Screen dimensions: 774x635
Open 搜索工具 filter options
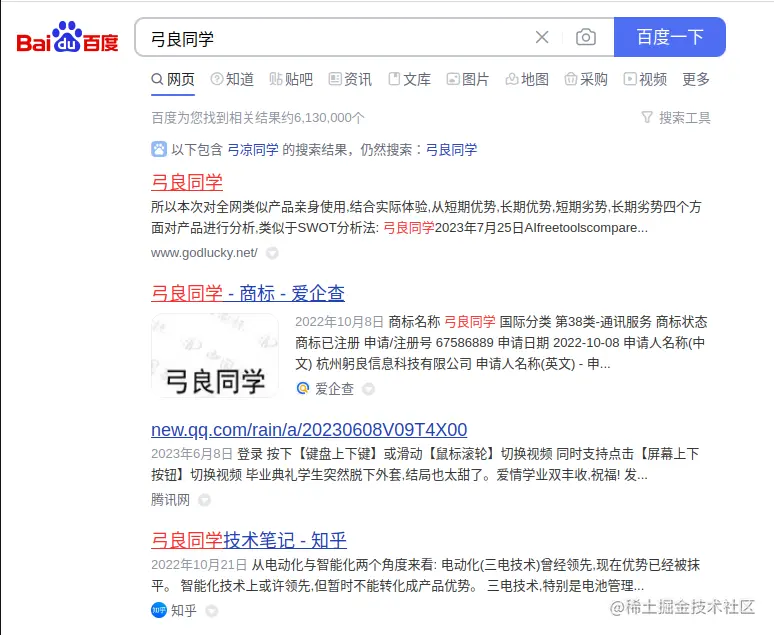click(676, 118)
